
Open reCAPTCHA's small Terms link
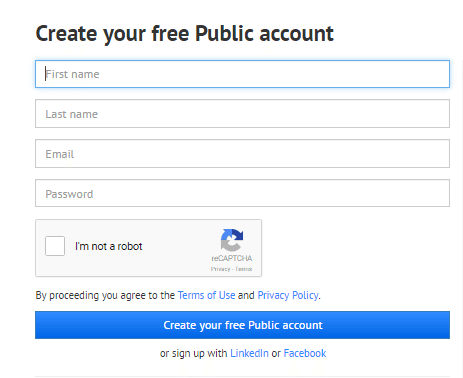(244, 269)
